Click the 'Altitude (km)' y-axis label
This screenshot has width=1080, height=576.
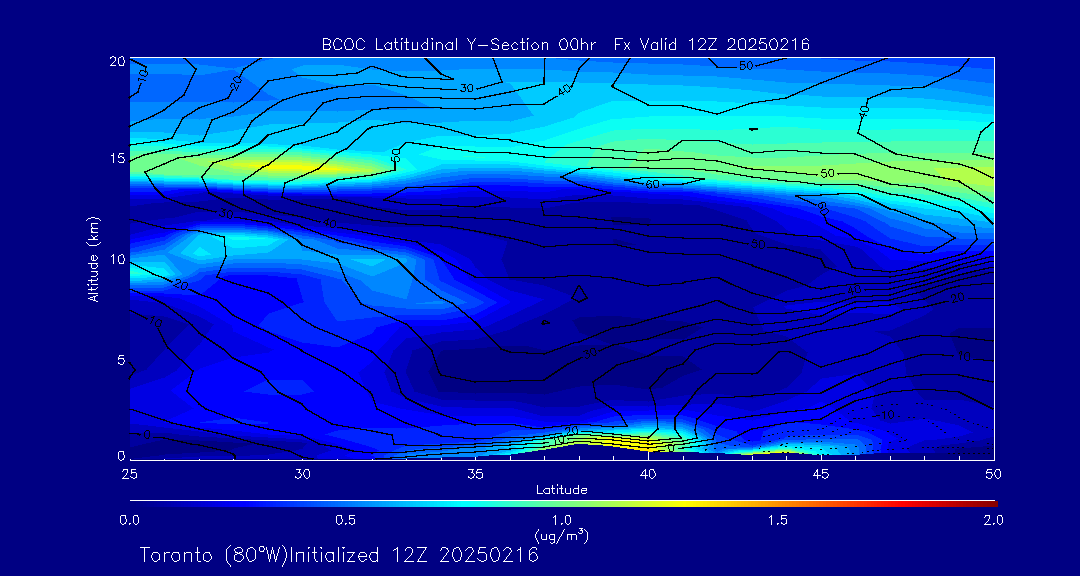point(92,258)
